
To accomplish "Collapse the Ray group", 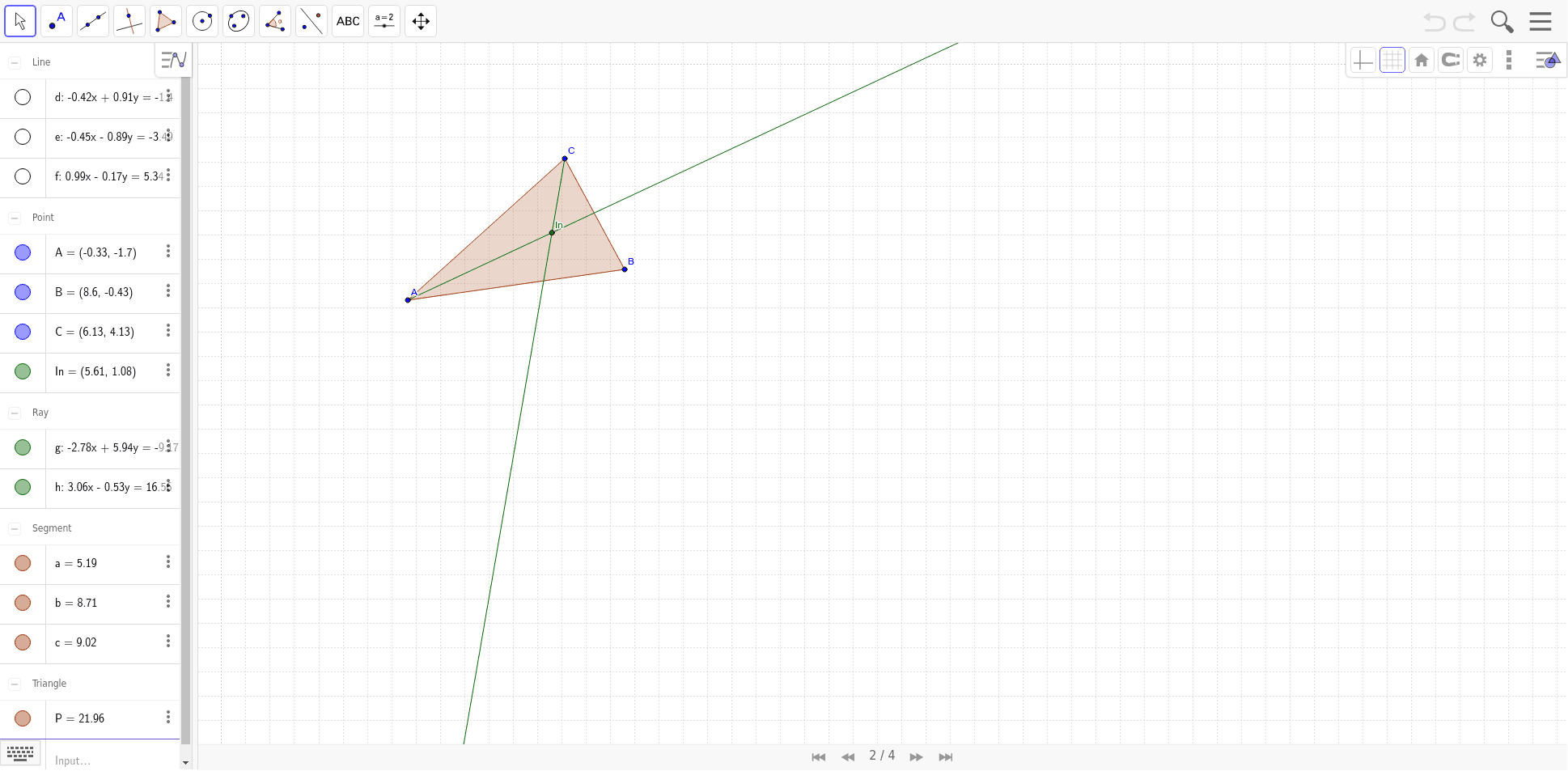I will (x=15, y=413).
